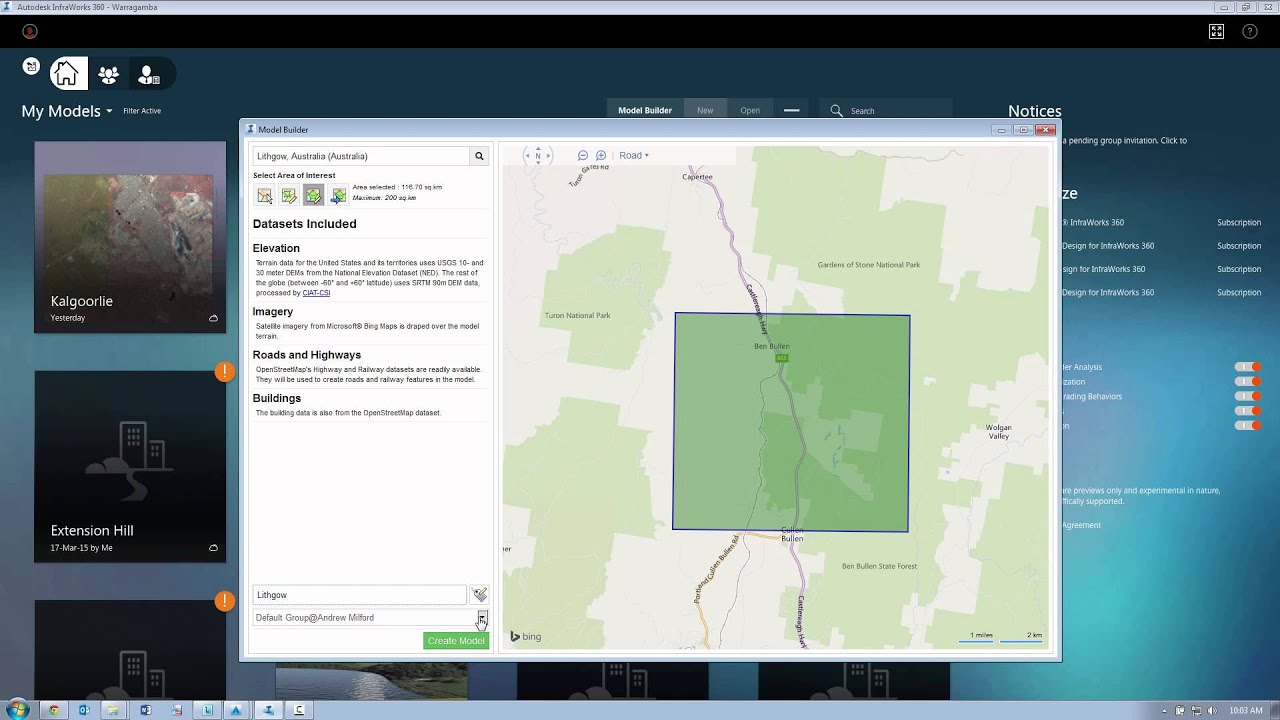Open the groups people icon
Screen dimensions: 1280x720
(x=108, y=75)
